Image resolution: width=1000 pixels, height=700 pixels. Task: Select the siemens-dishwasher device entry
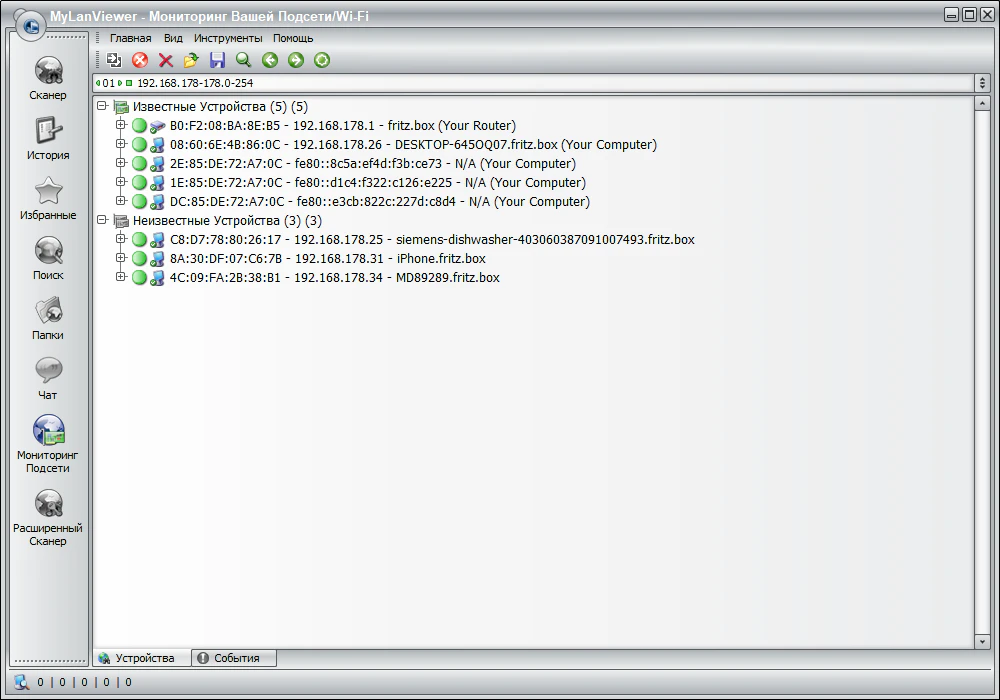coord(430,240)
